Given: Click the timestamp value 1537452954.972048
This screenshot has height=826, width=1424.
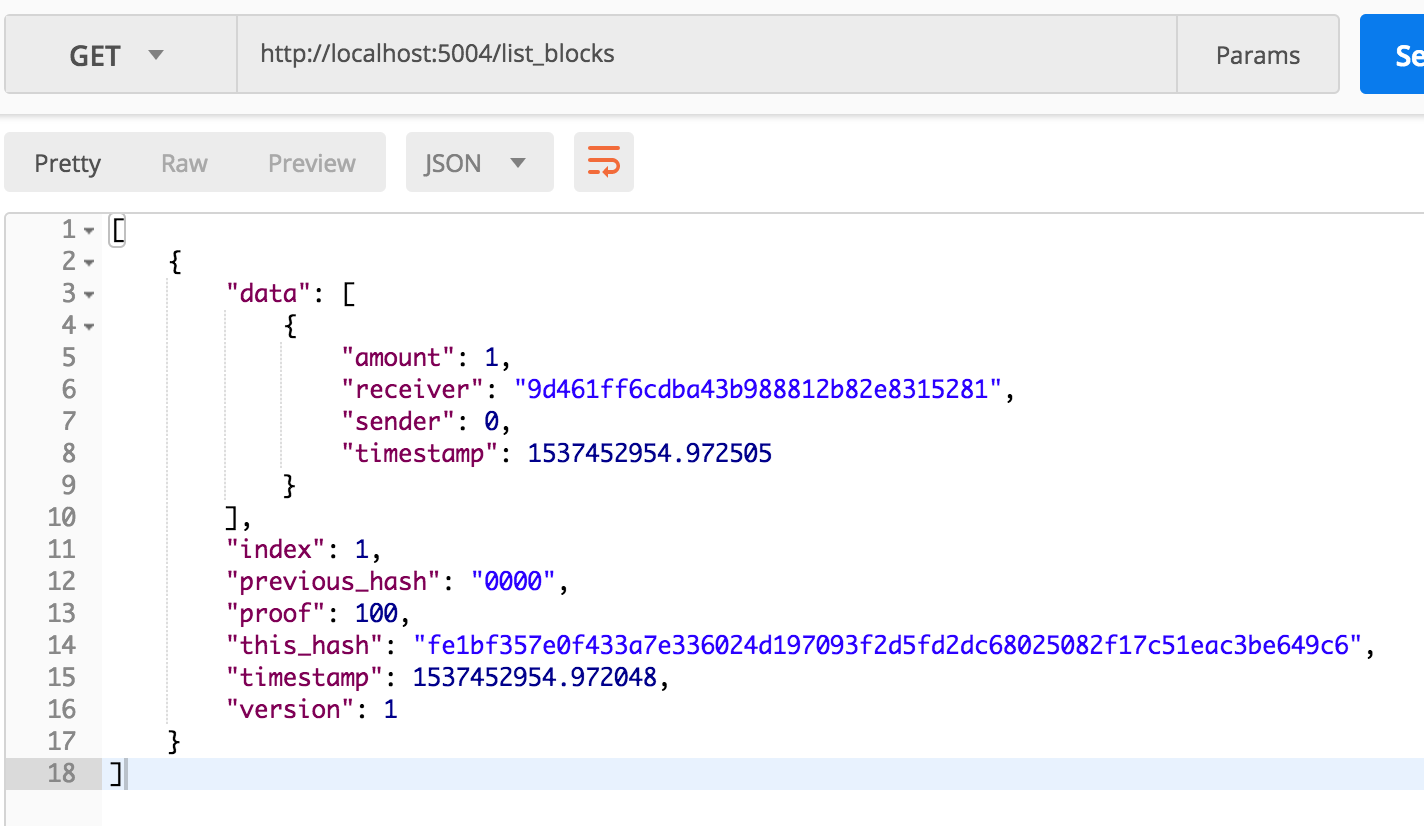Looking at the screenshot, I should (x=535, y=677).
